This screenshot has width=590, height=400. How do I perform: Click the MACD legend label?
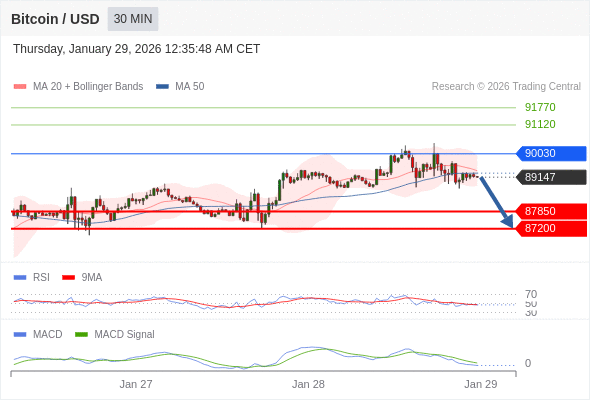(x=48, y=335)
